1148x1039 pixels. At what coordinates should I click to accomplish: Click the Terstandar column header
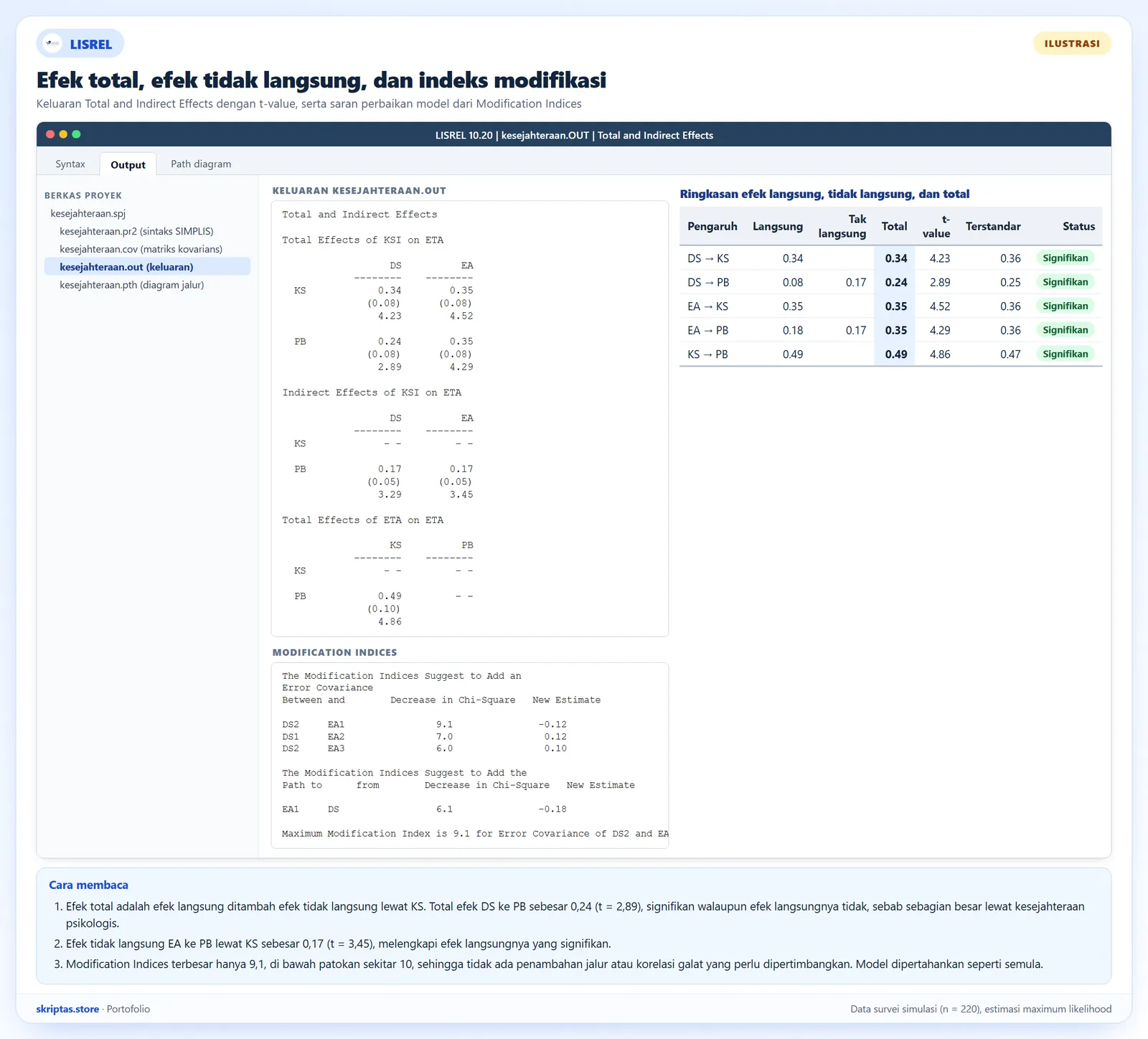(x=993, y=226)
